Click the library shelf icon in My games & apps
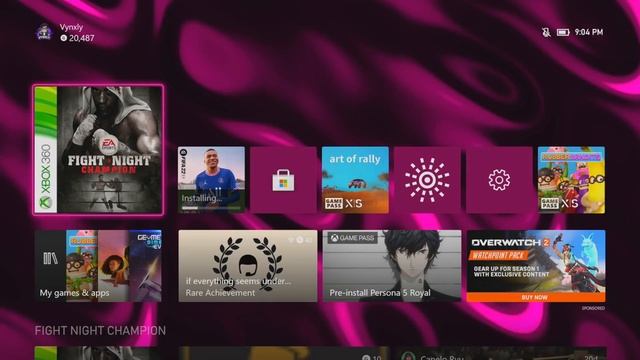Viewport: 640px width, 360px height. 50,258
